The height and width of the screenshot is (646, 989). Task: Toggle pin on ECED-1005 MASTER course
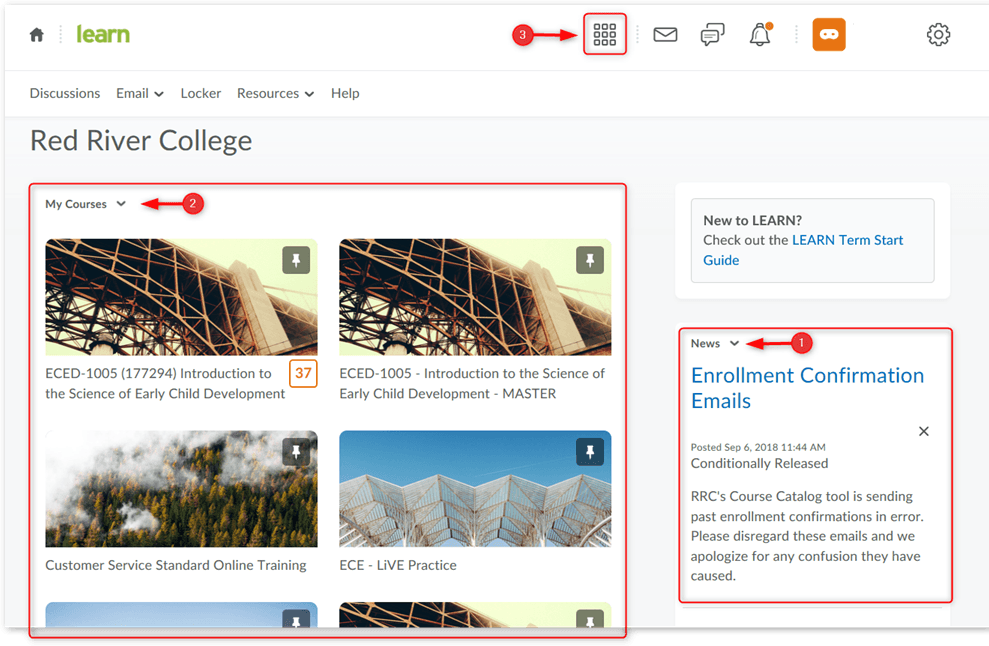click(x=590, y=260)
